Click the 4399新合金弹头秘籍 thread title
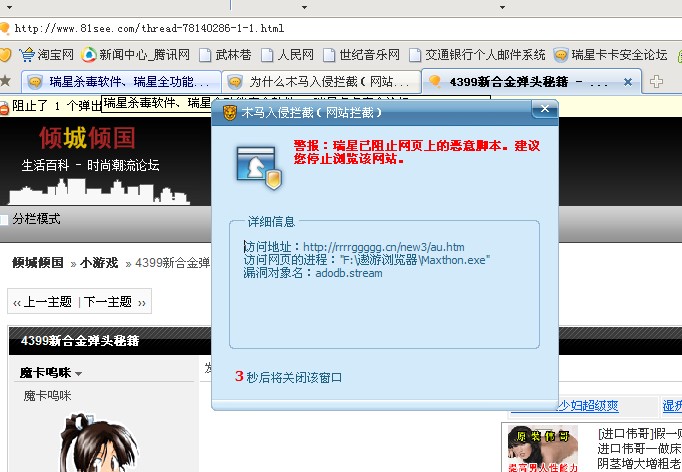 (x=80, y=340)
